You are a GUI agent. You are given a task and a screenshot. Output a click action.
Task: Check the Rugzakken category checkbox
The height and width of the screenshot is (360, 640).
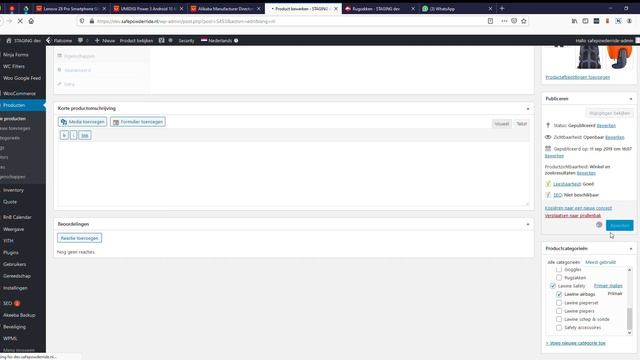click(x=559, y=278)
